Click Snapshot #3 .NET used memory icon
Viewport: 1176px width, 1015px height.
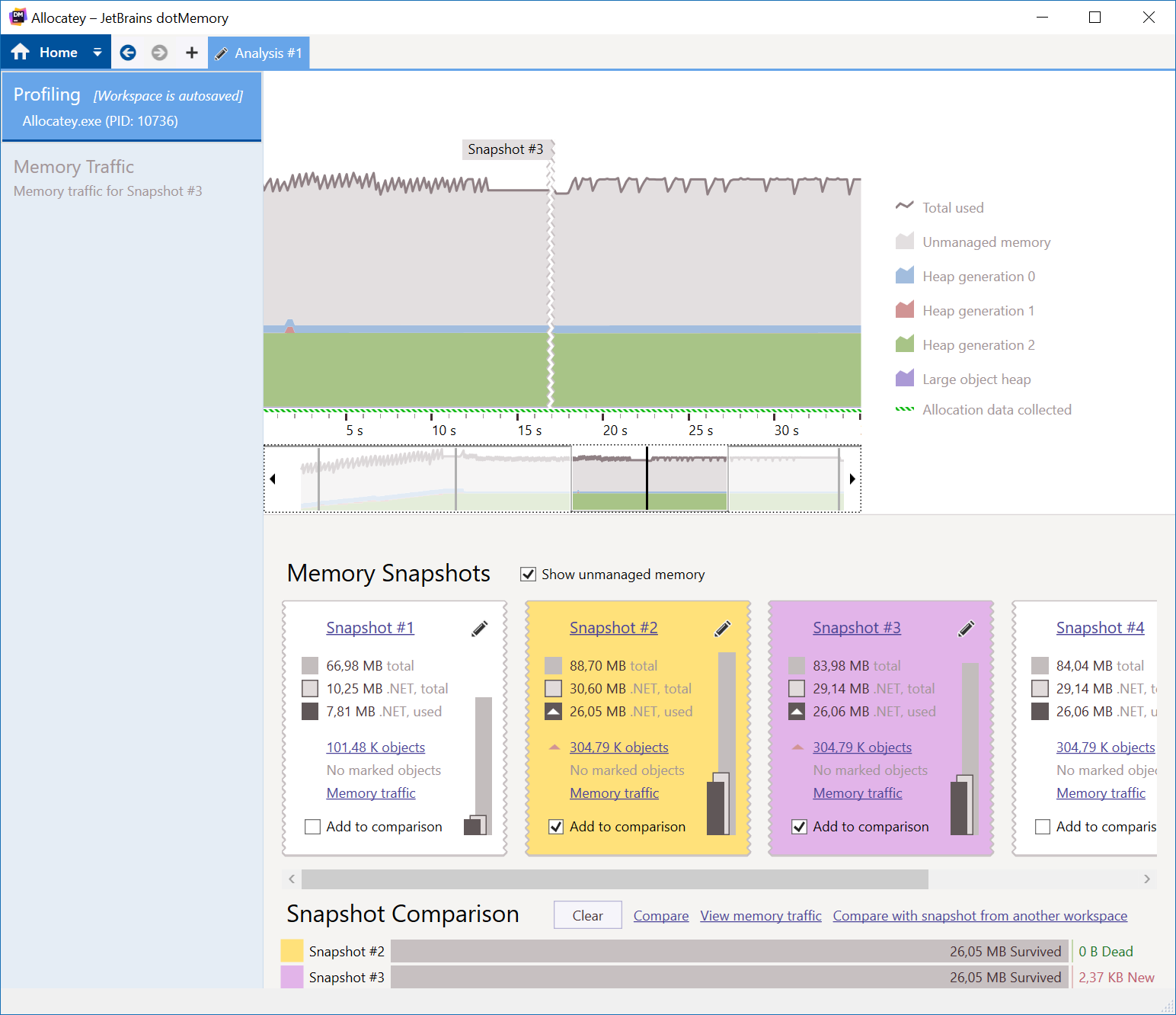797,712
